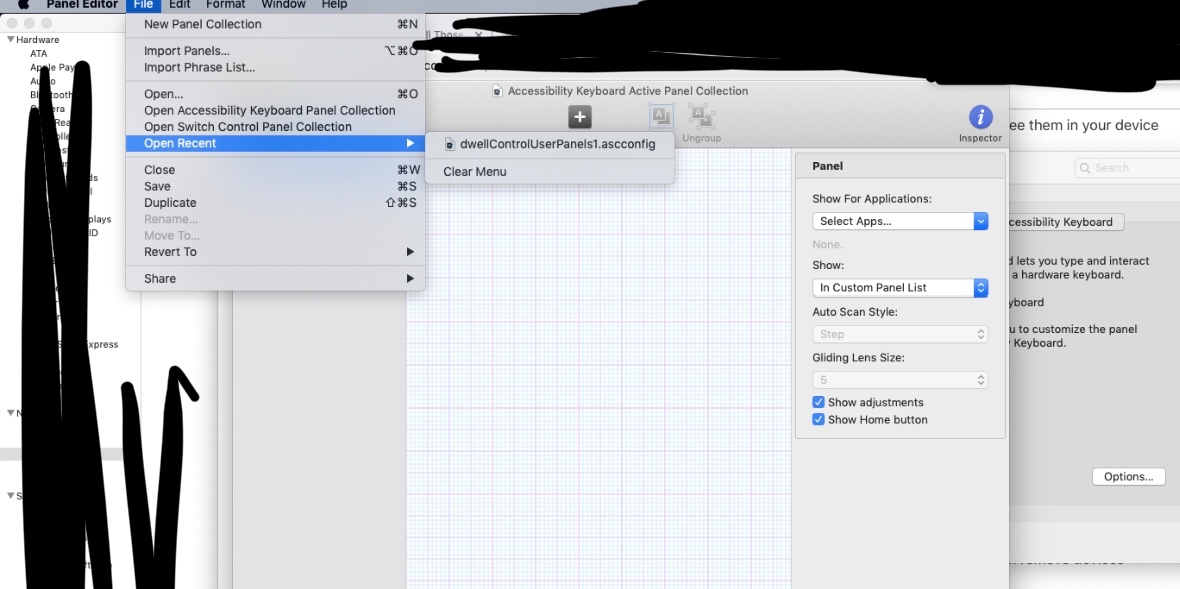Expand the Share submenu
This screenshot has height=589, width=1180.
point(275,278)
